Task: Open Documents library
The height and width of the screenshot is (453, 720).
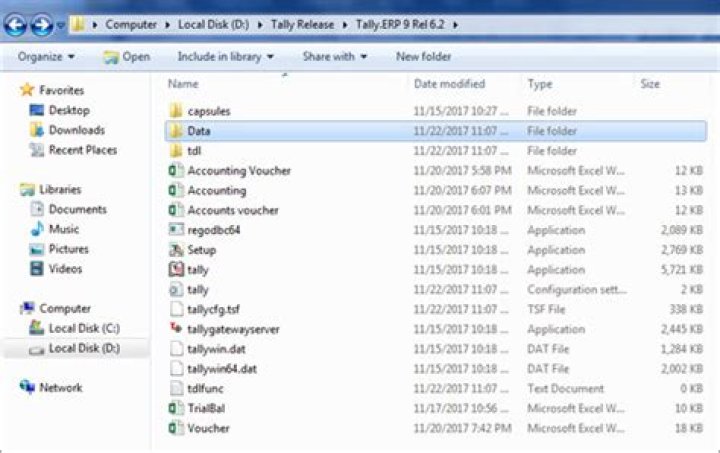Action: 78,209
